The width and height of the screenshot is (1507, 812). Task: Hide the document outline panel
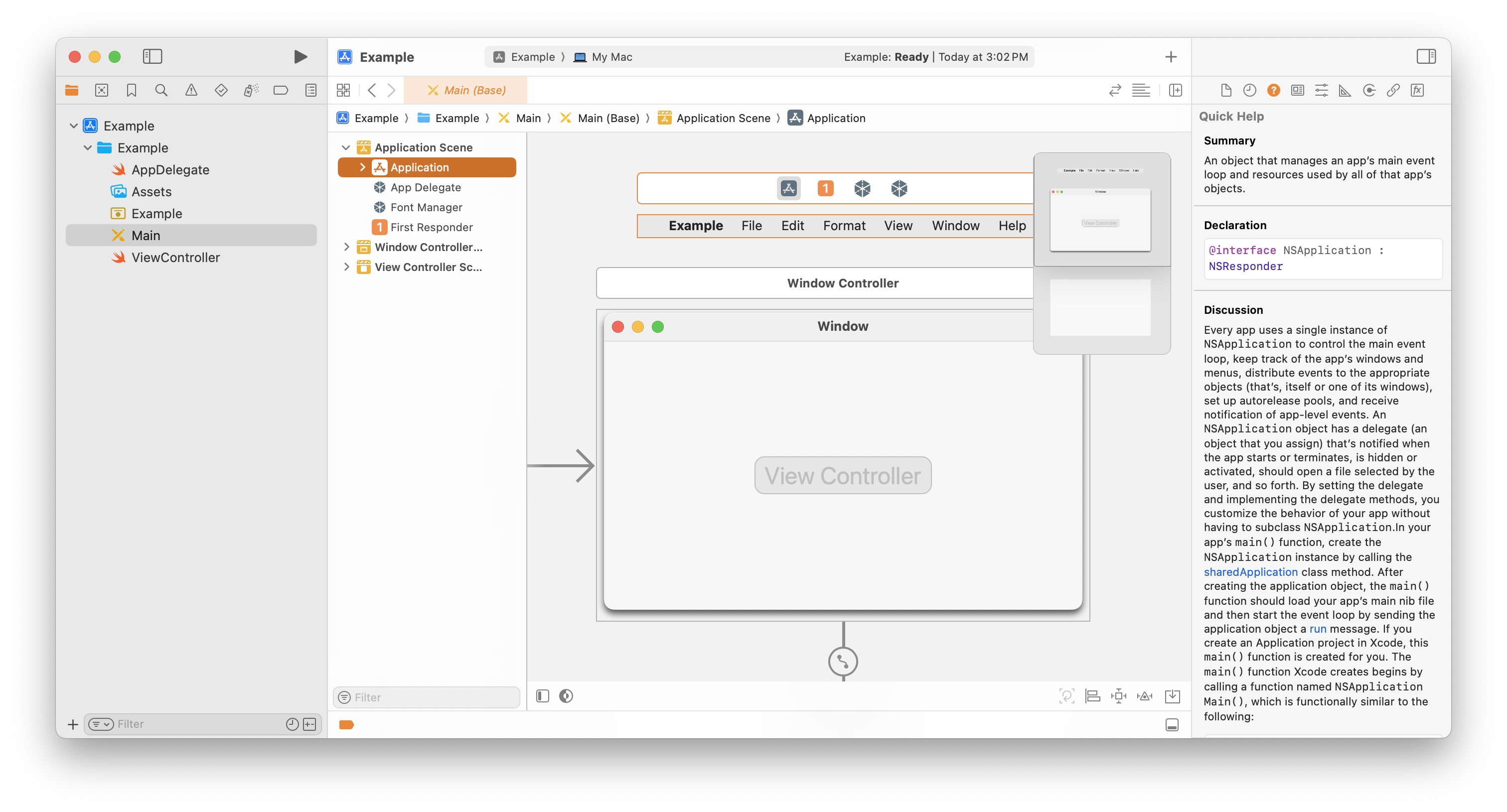coord(542,695)
